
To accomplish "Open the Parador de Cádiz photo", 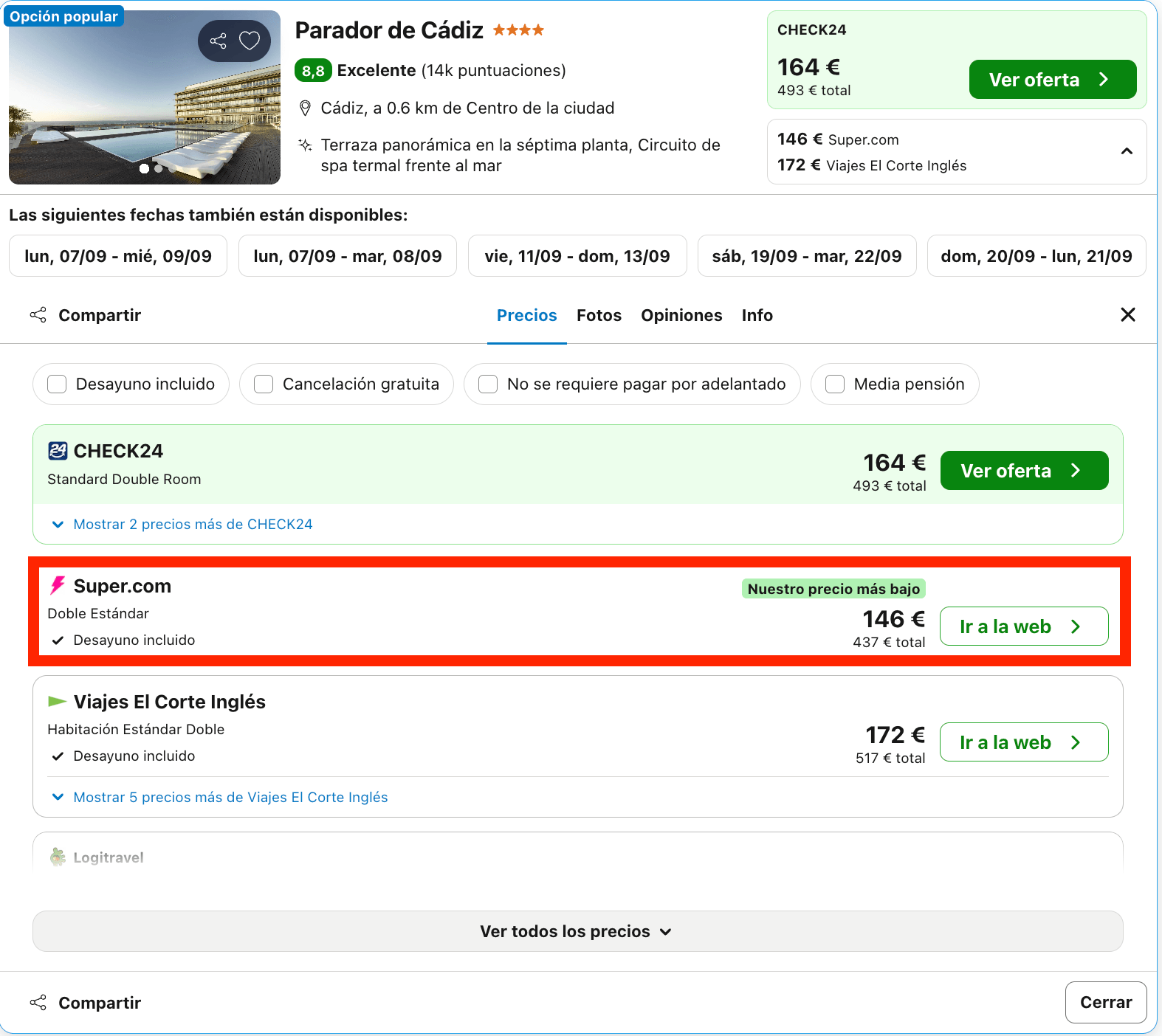I will pos(145,97).
